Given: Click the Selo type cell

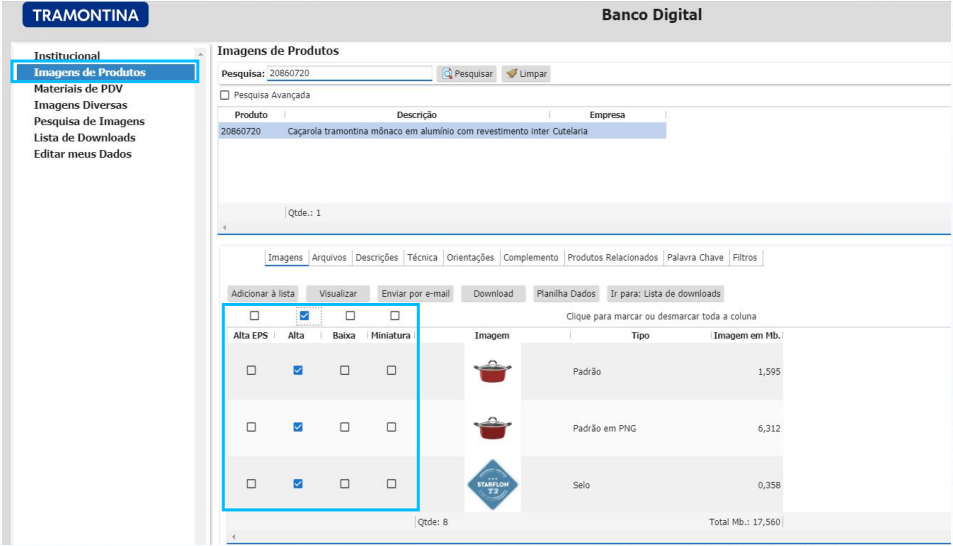Looking at the screenshot, I should pyautogui.click(x=581, y=485).
